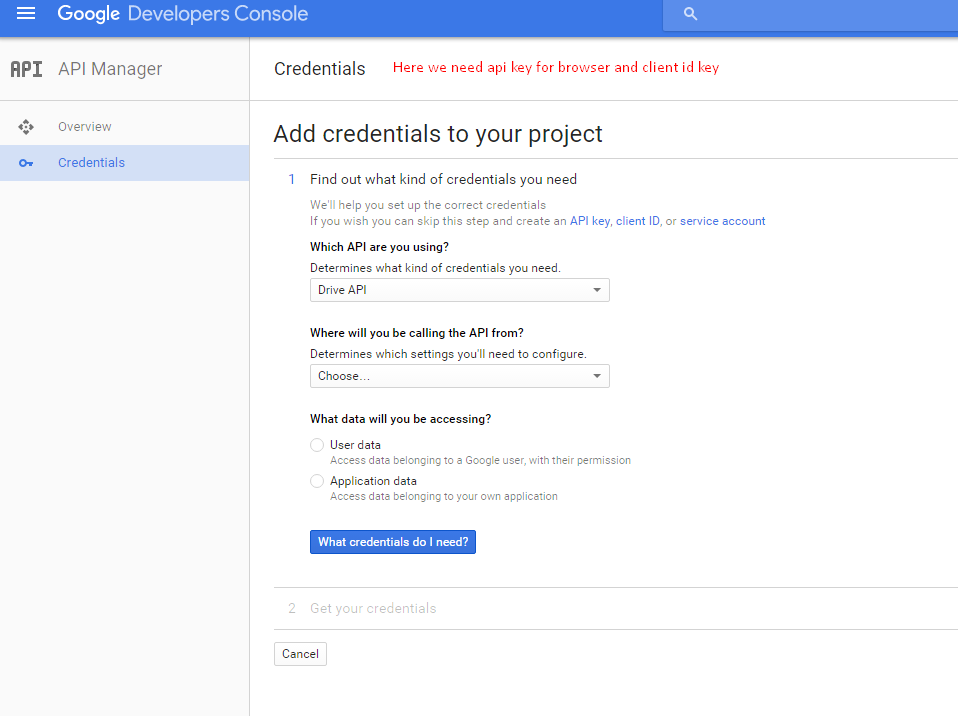The image size is (958, 716).
Task: Click 'Which API are you using?' label
Action: [x=379, y=247]
